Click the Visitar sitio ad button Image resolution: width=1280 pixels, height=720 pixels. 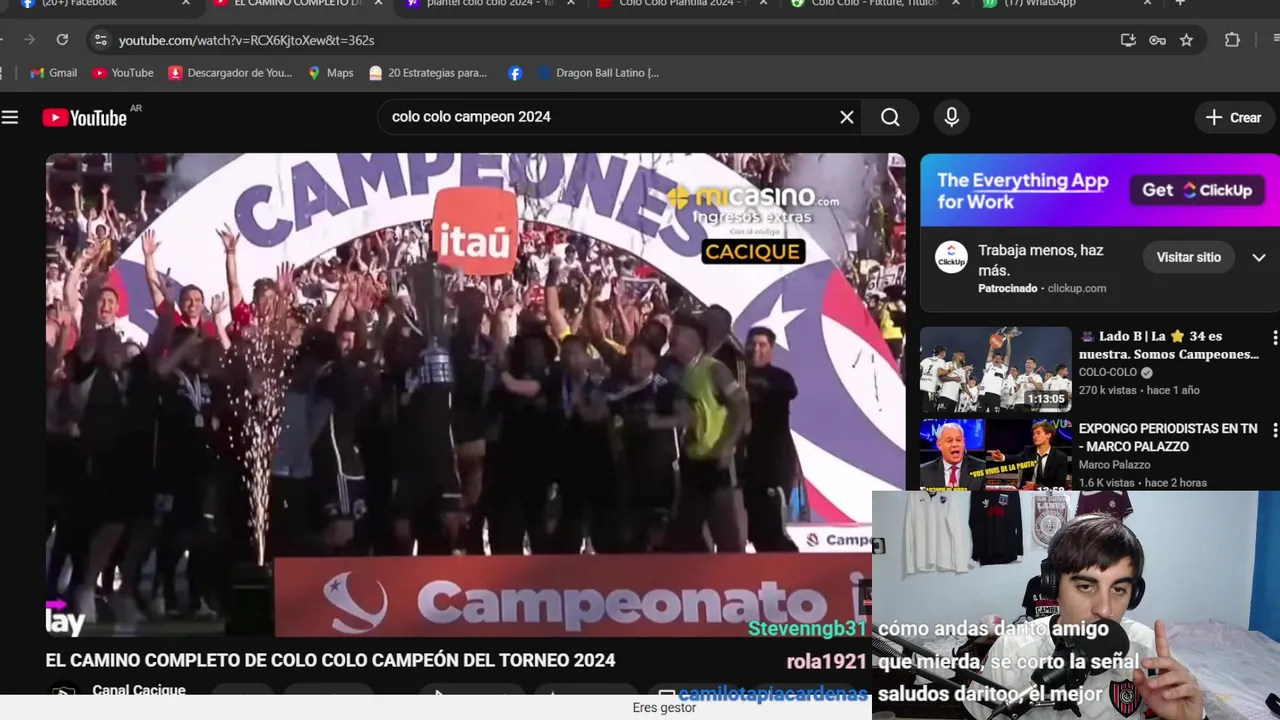coord(1188,257)
